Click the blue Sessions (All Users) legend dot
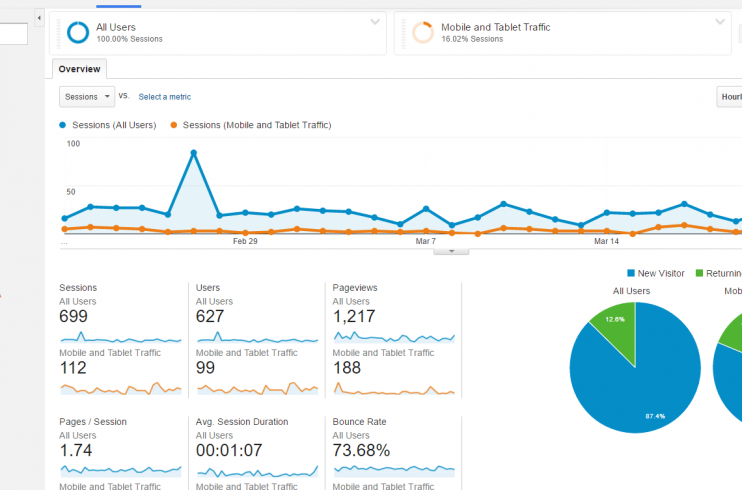The image size is (742, 490). tap(62, 125)
